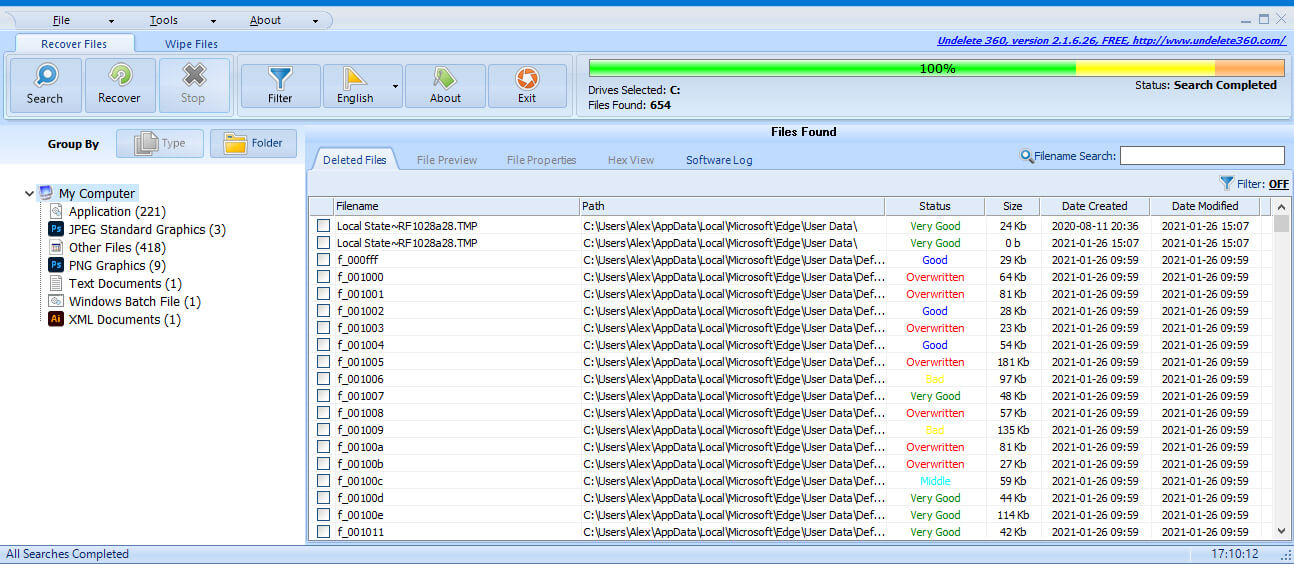Select the f_001006 row with Bad status
This screenshot has width=1294, height=564.
pos(790,379)
